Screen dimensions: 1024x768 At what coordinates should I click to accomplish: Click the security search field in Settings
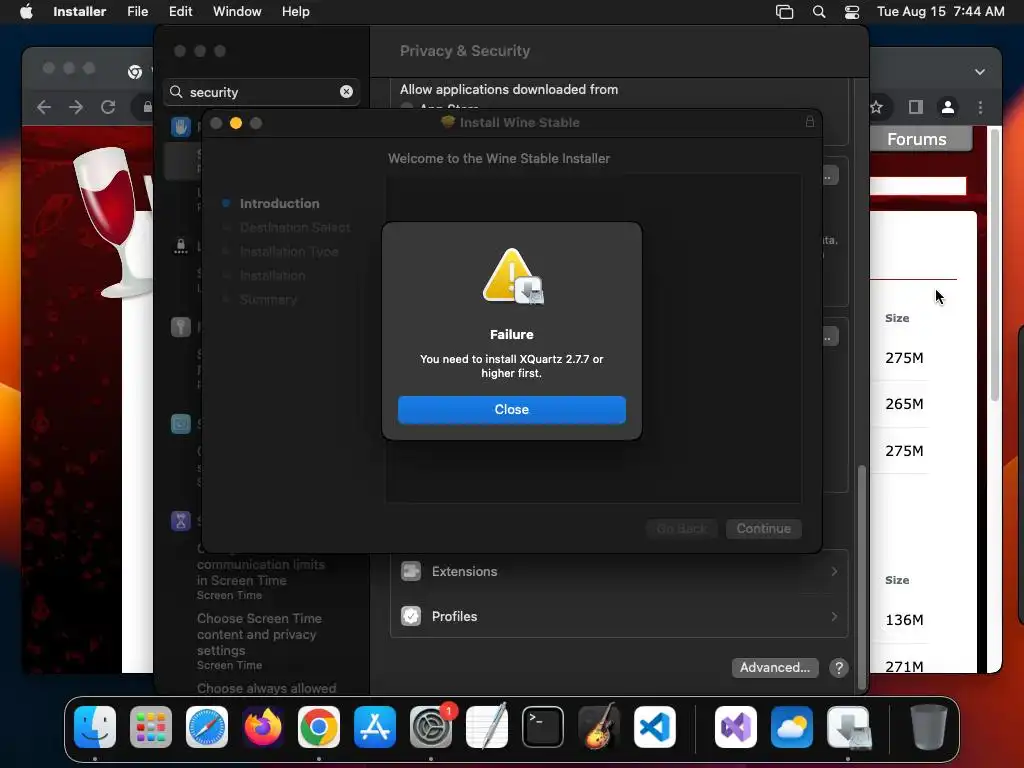[x=261, y=92]
